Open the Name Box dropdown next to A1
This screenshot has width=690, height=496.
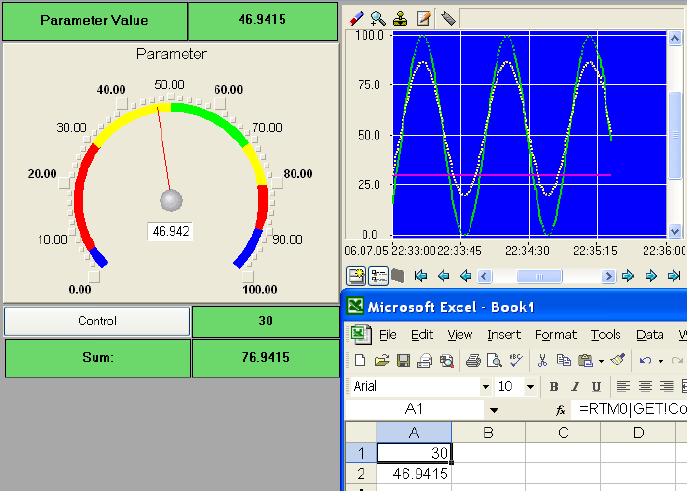(x=494, y=410)
